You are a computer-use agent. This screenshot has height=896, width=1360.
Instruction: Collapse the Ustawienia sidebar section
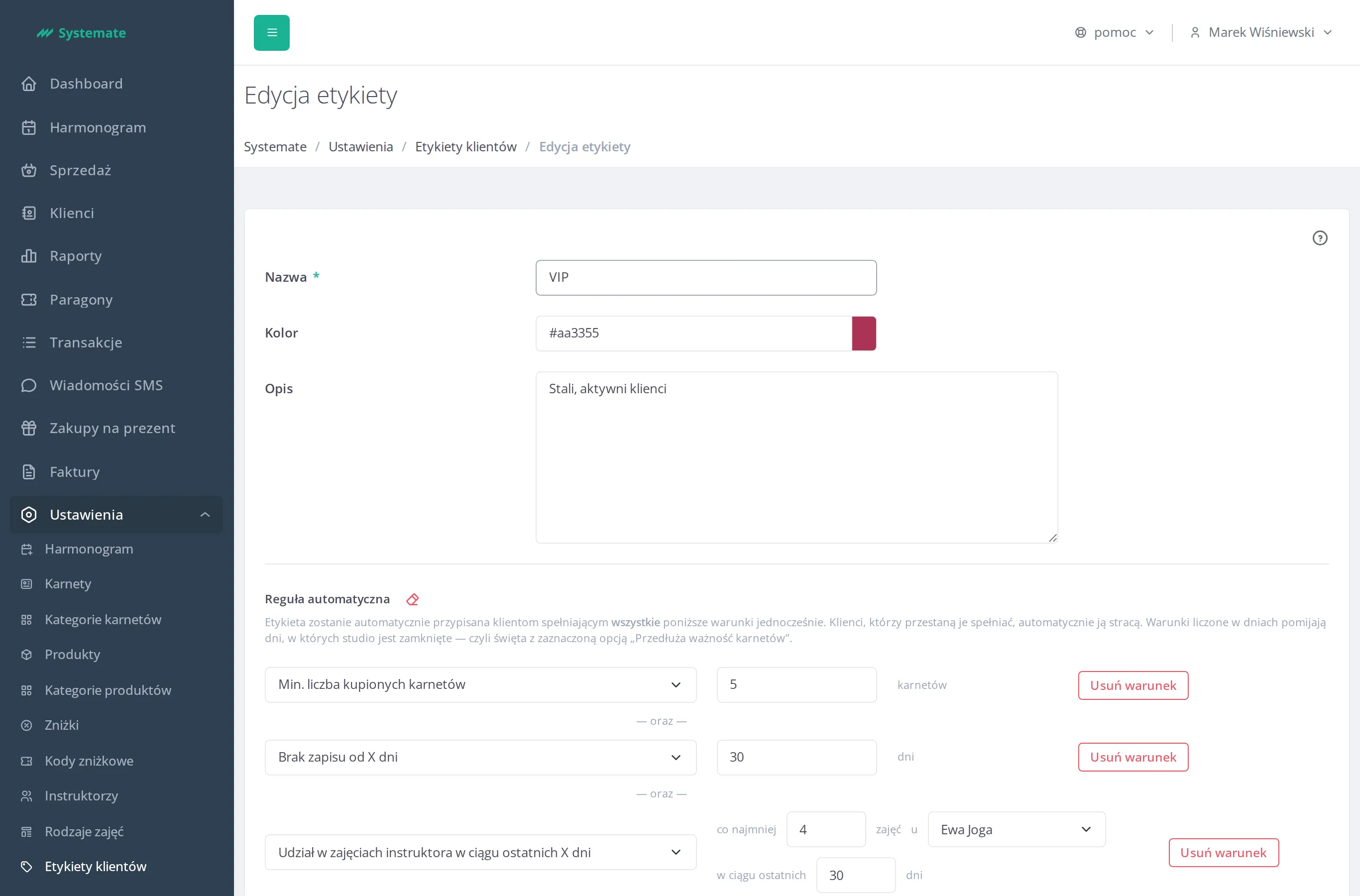click(x=116, y=515)
